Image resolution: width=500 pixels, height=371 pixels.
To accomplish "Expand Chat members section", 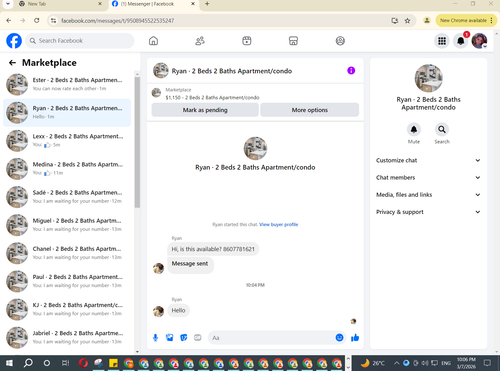I will pos(428,178).
